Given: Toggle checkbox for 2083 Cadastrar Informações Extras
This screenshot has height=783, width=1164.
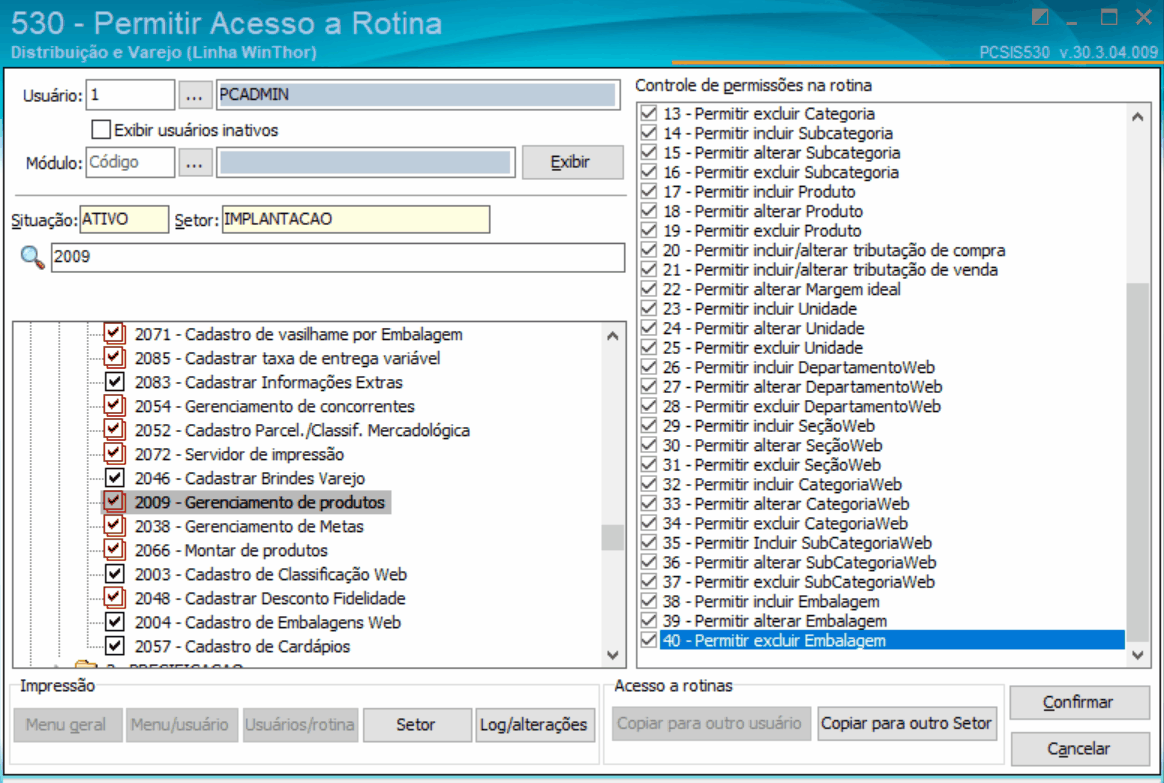Looking at the screenshot, I should (114, 381).
